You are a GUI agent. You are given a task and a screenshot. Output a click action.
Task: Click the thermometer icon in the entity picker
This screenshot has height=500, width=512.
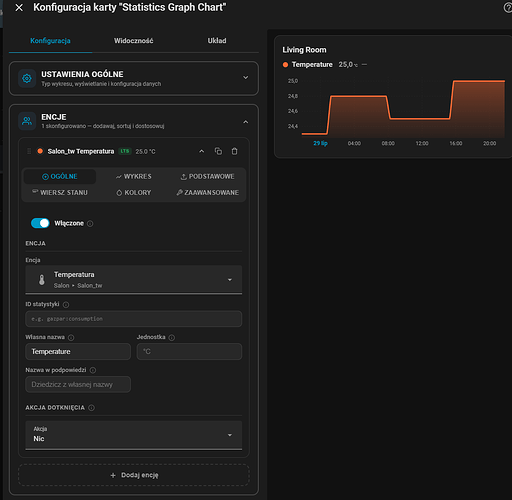(x=42, y=280)
